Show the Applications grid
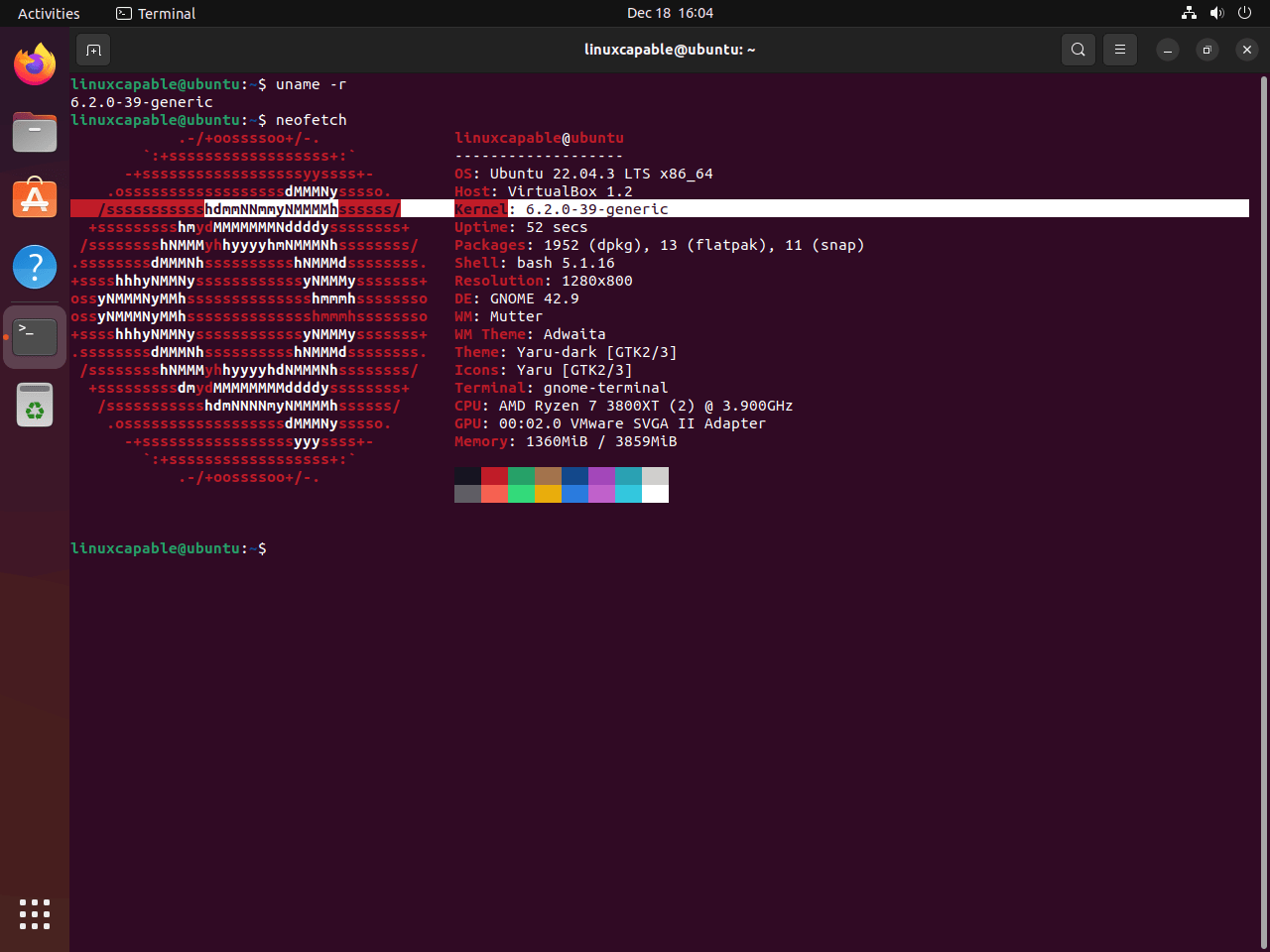The height and width of the screenshot is (952, 1270). pos(35,914)
